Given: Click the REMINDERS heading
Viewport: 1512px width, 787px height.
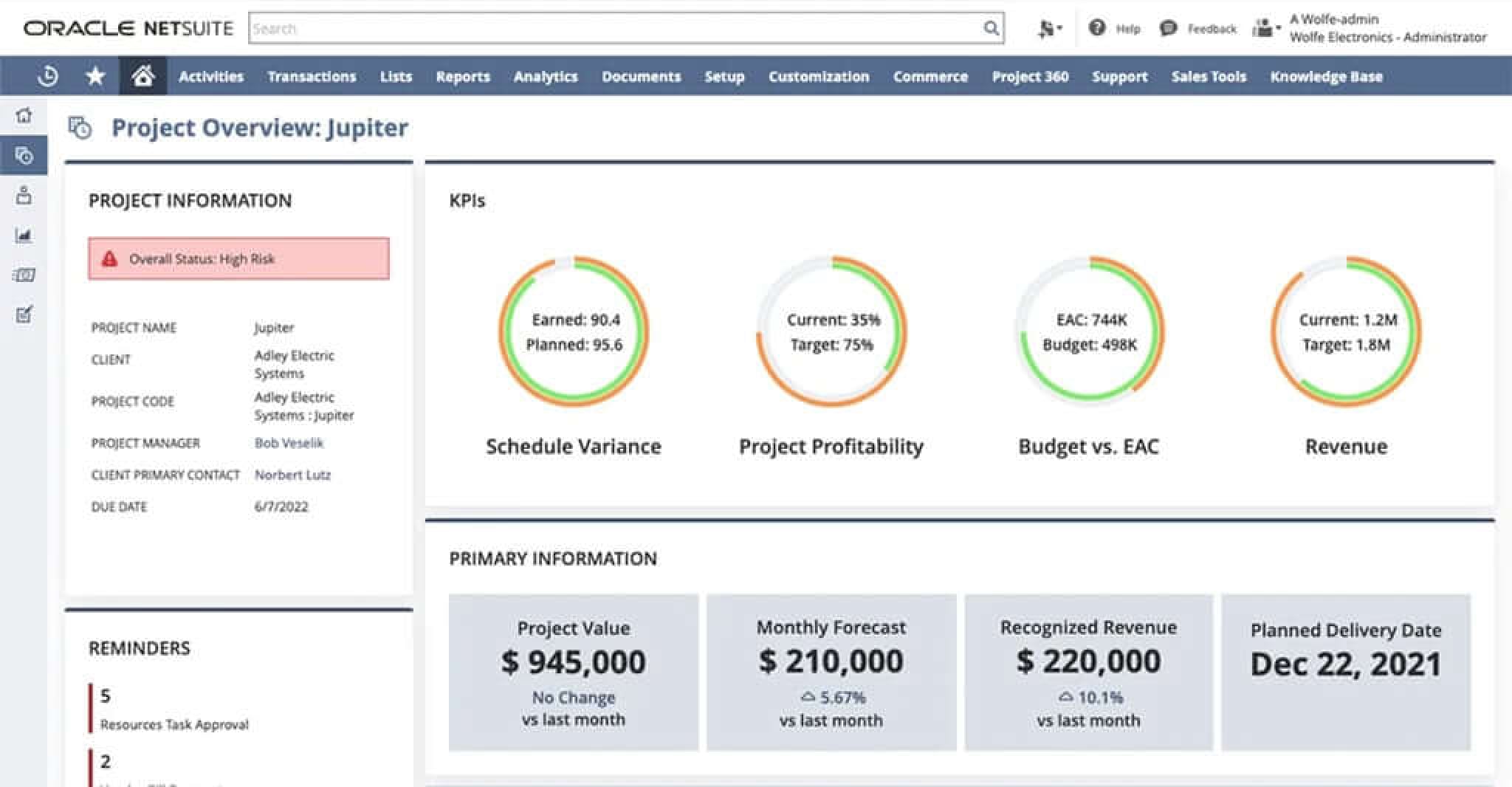Looking at the screenshot, I should pos(139,648).
